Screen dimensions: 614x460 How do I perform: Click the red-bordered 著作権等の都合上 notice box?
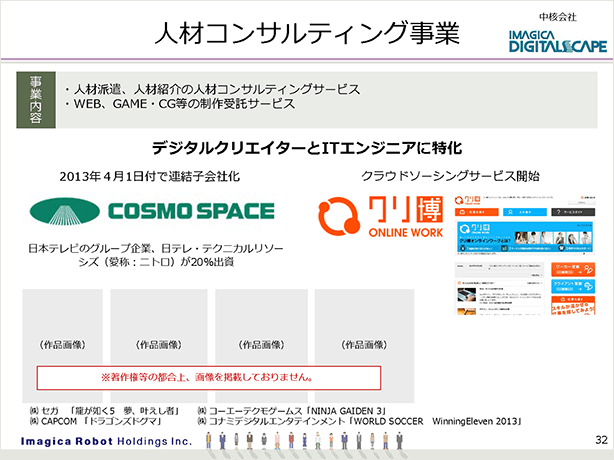209,378
